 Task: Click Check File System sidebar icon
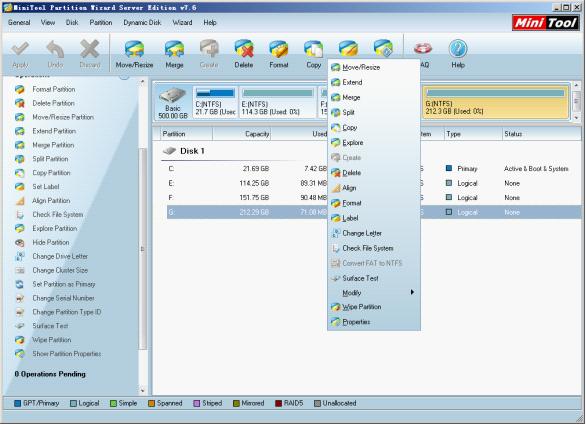tap(19, 215)
